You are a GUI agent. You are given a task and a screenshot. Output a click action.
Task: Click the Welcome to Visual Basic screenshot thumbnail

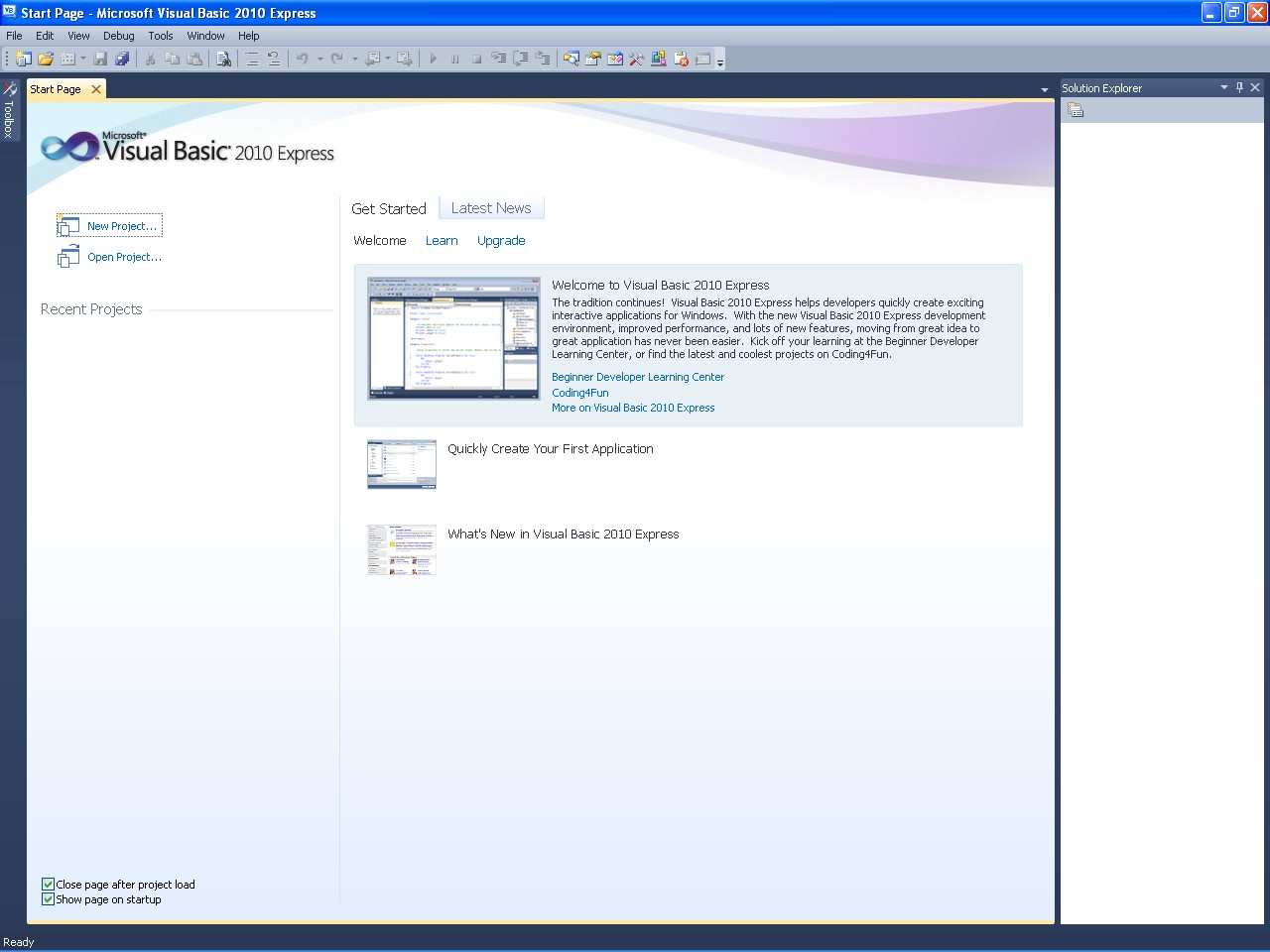pyautogui.click(x=453, y=338)
